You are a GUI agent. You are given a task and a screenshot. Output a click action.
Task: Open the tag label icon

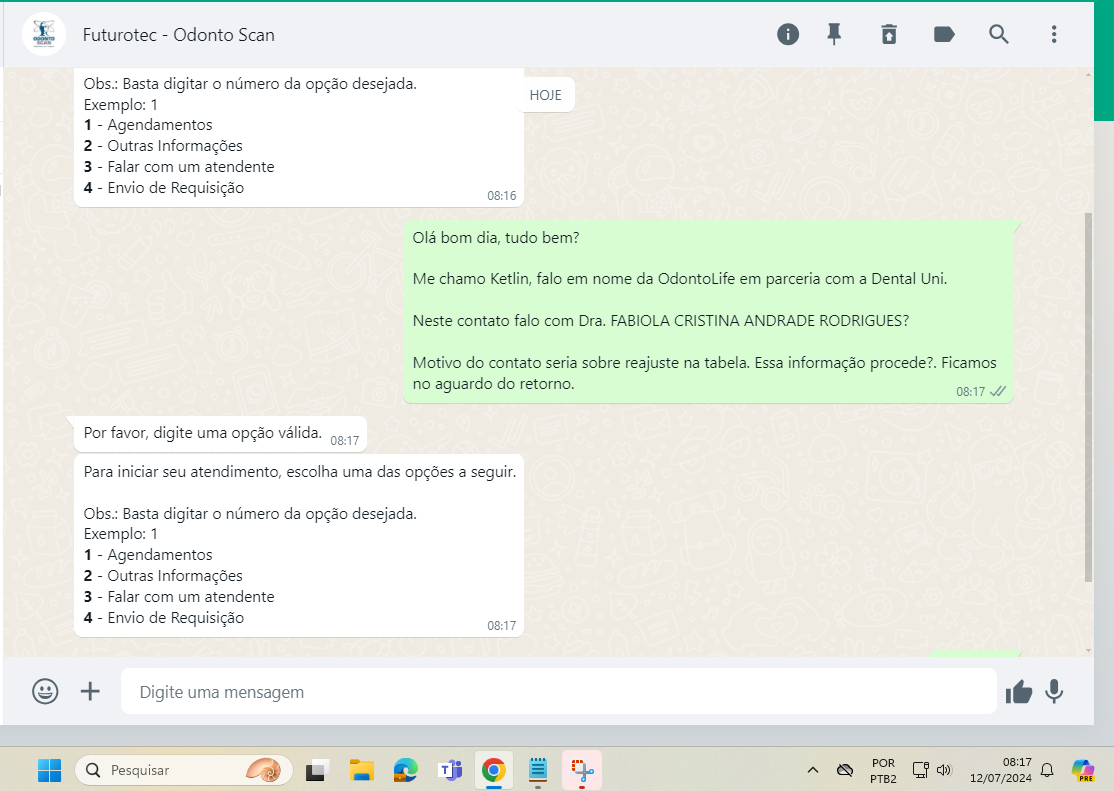pyautogui.click(x=943, y=34)
